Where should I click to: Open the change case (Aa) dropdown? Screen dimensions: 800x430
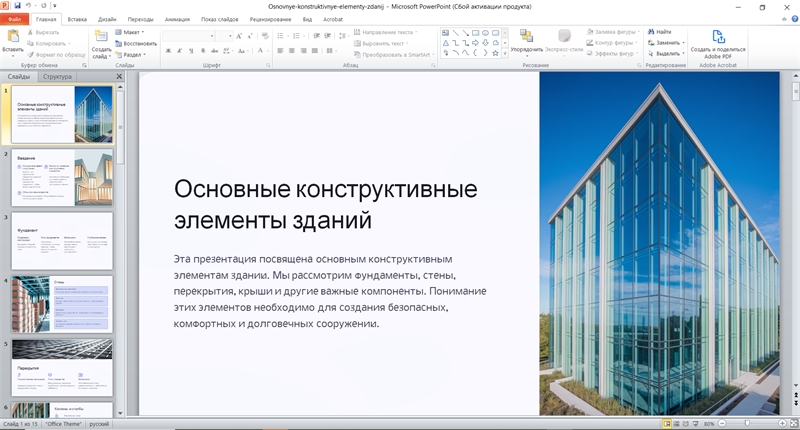(x=242, y=50)
